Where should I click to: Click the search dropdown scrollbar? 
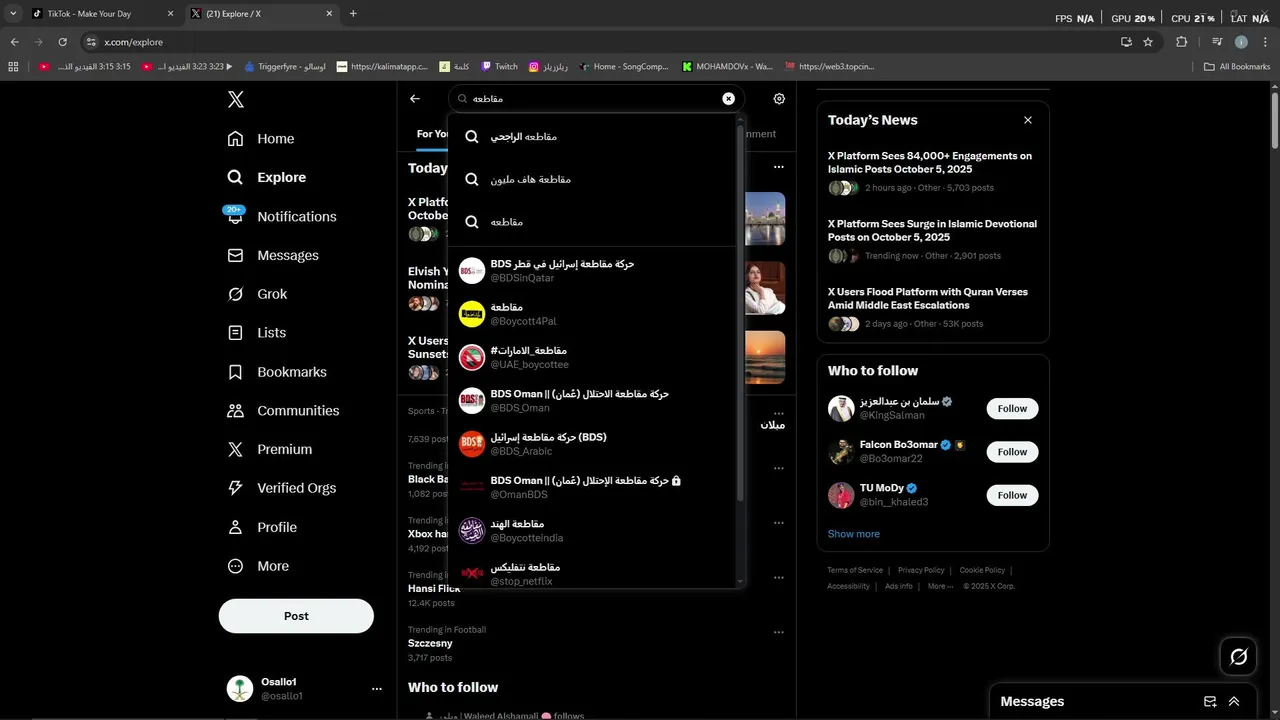click(x=740, y=312)
